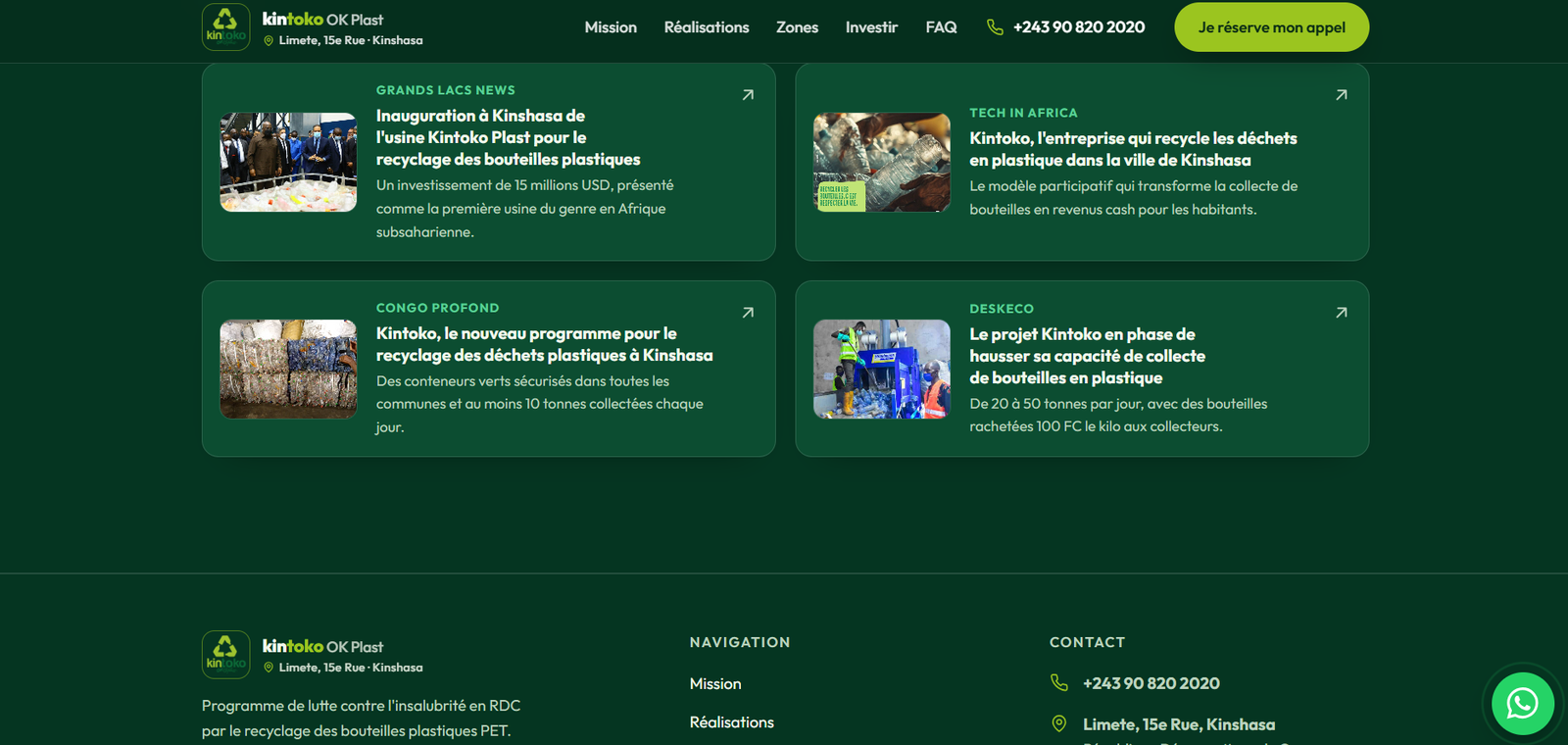Call the header number +243 90 820 2020

click(1079, 27)
